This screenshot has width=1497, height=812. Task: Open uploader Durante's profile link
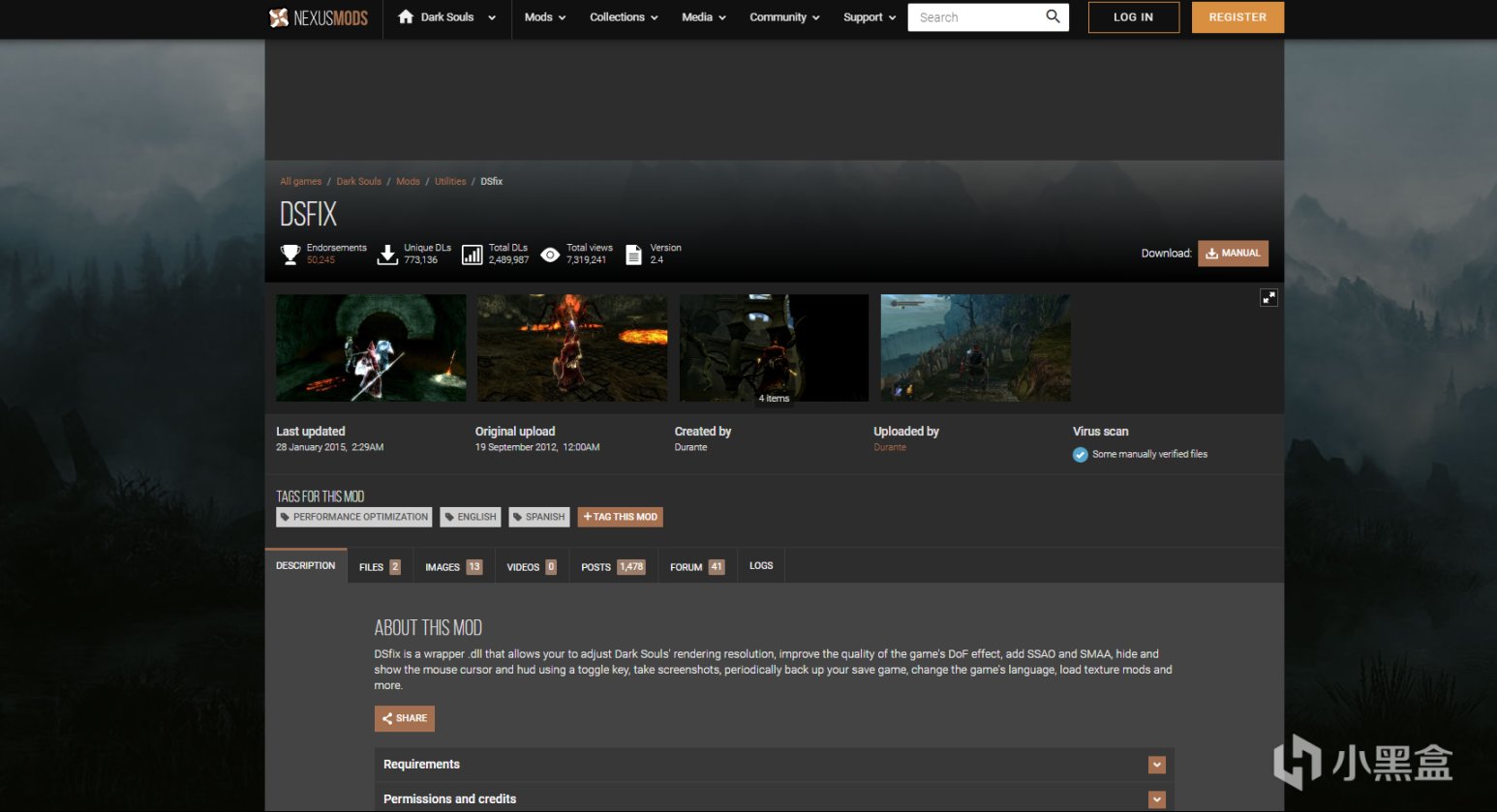coord(890,447)
